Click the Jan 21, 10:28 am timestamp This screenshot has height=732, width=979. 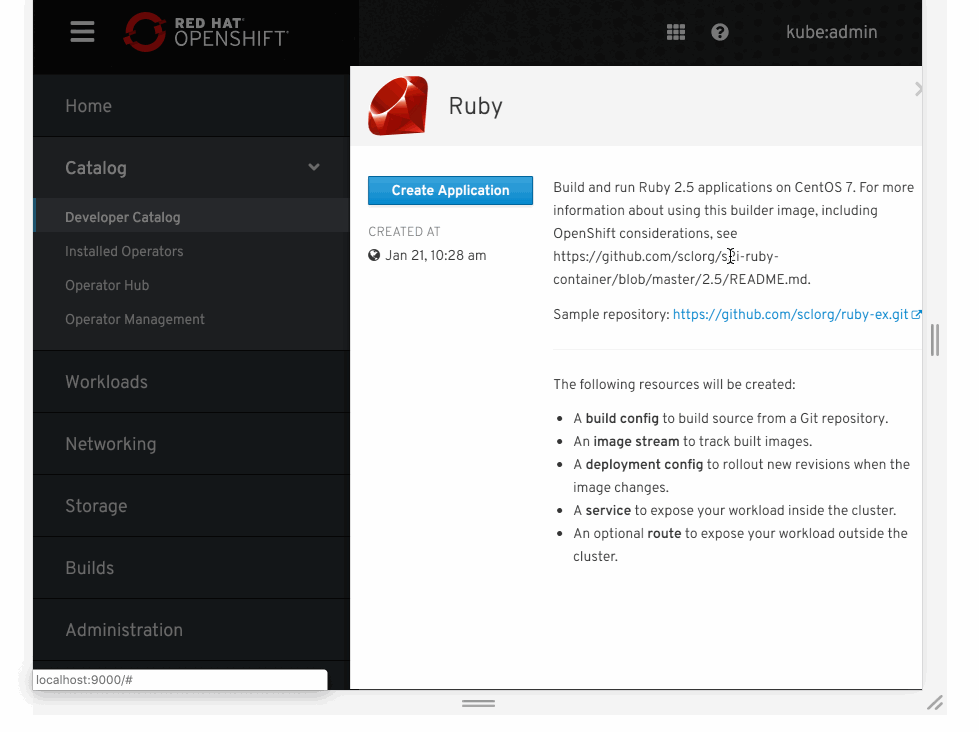[435, 255]
